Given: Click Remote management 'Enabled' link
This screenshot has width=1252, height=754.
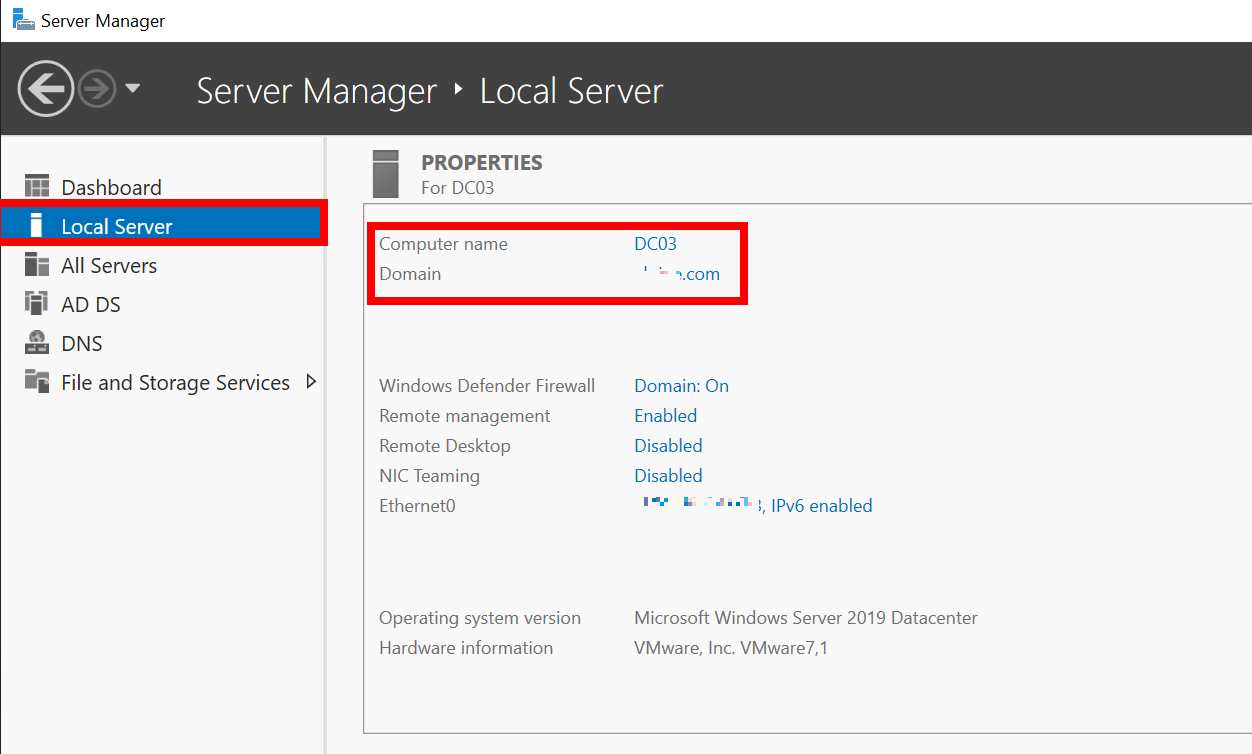Looking at the screenshot, I should coord(665,416).
